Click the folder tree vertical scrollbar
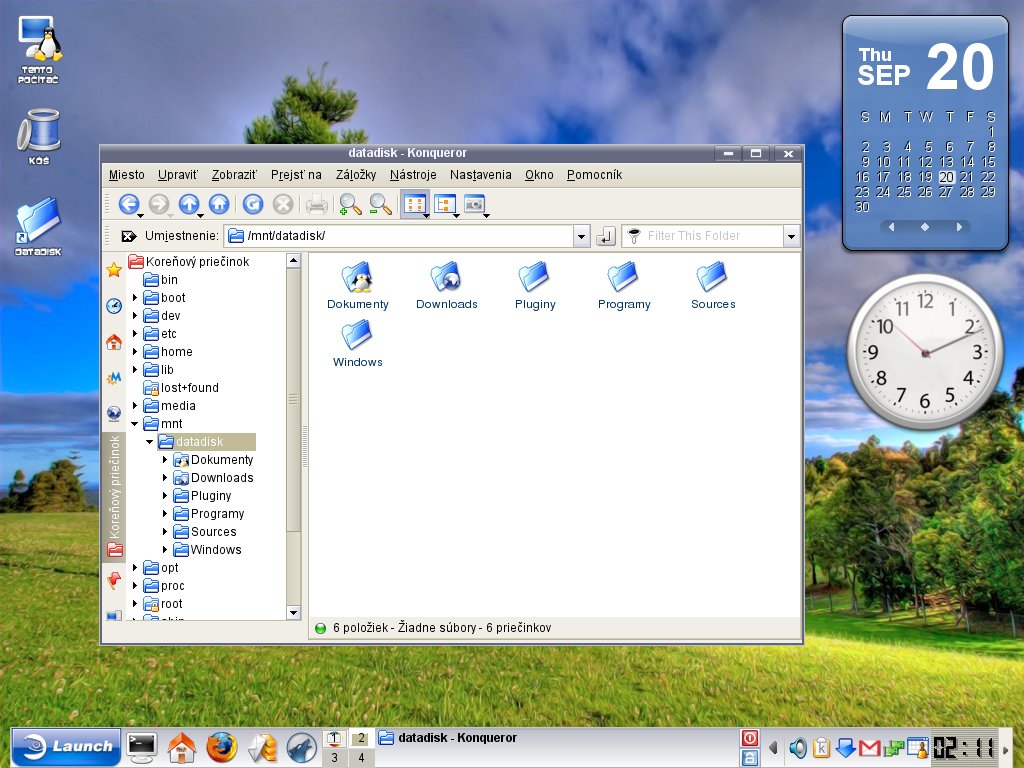The width and height of the screenshot is (1024, 768). 293,400
